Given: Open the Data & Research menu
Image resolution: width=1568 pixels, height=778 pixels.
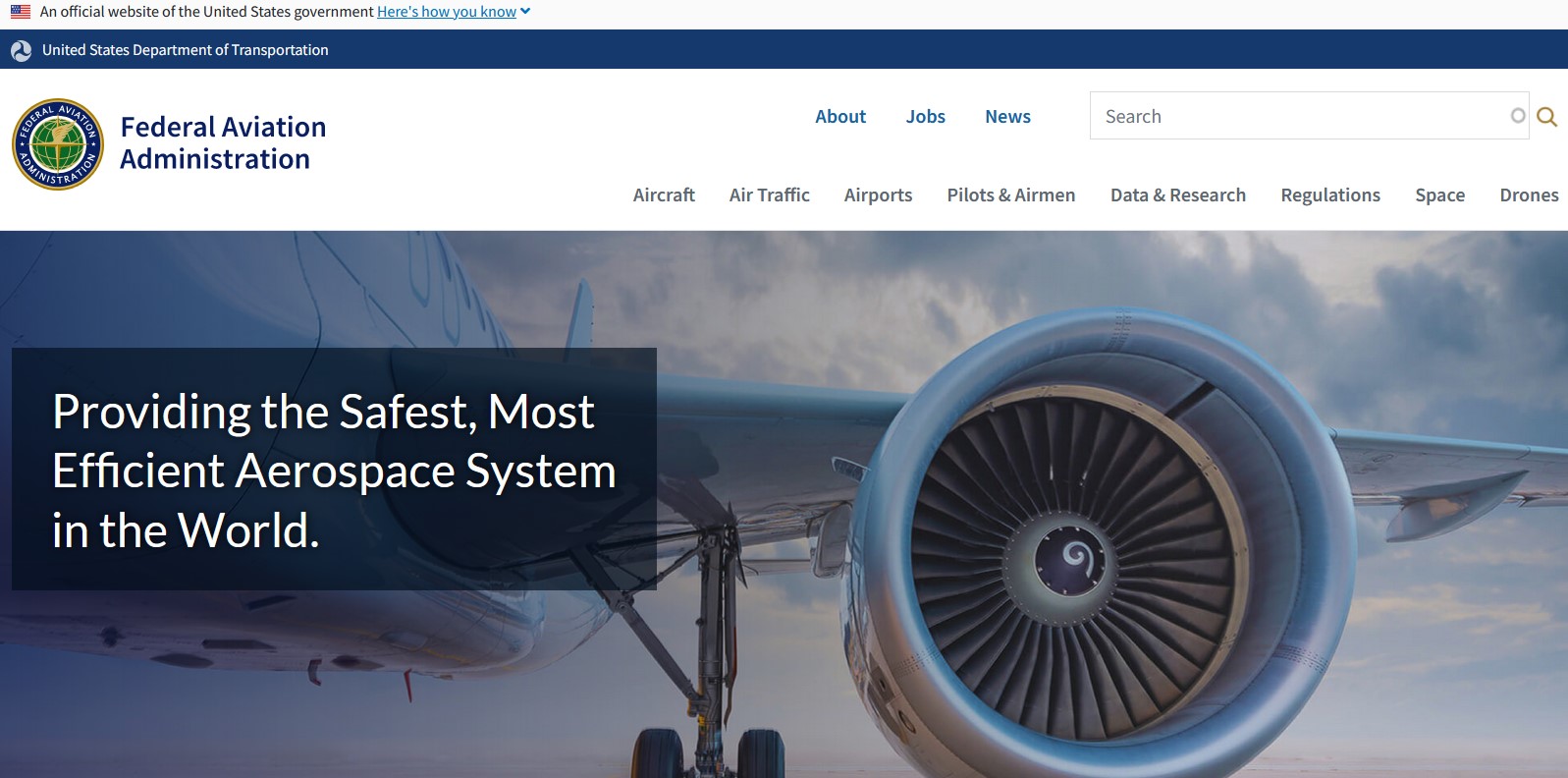Looking at the screenshot, I should click(x=1178, y=195).
